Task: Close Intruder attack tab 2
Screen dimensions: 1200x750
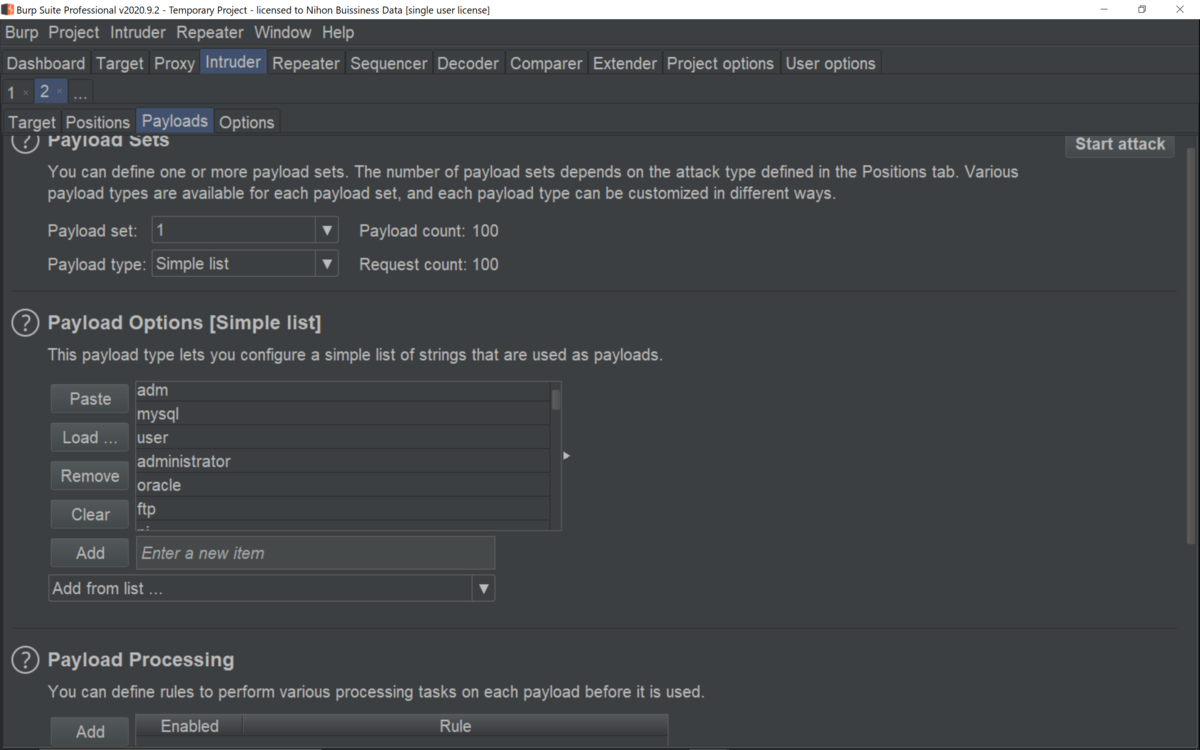Action: click(59, 92)
